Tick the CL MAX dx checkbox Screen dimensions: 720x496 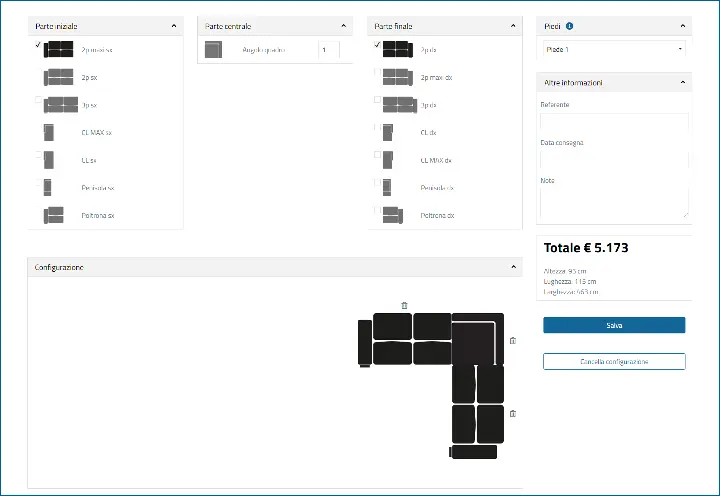point(377,155)
